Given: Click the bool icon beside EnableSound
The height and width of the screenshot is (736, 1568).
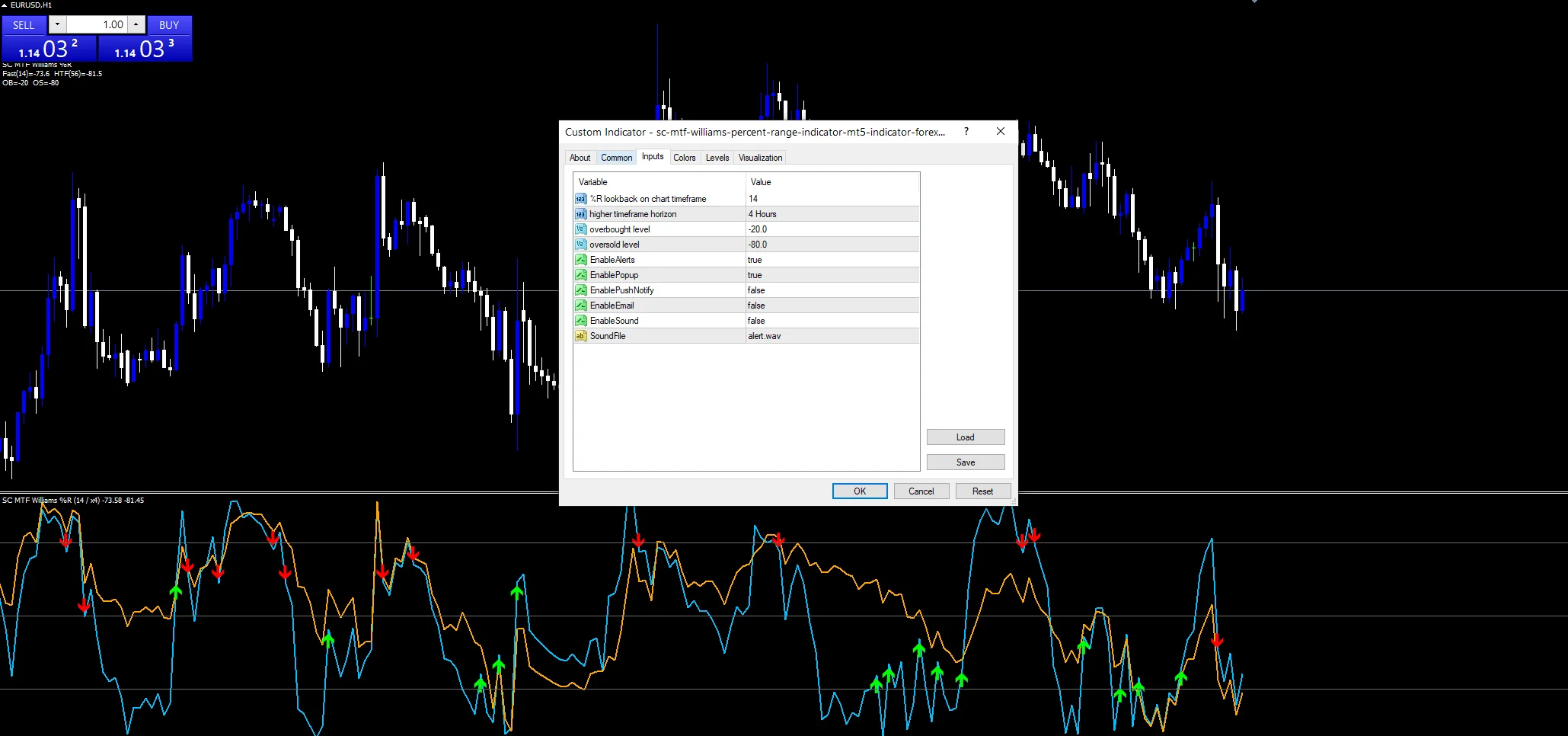Looking at the screenshot, I should pos(580,321).
